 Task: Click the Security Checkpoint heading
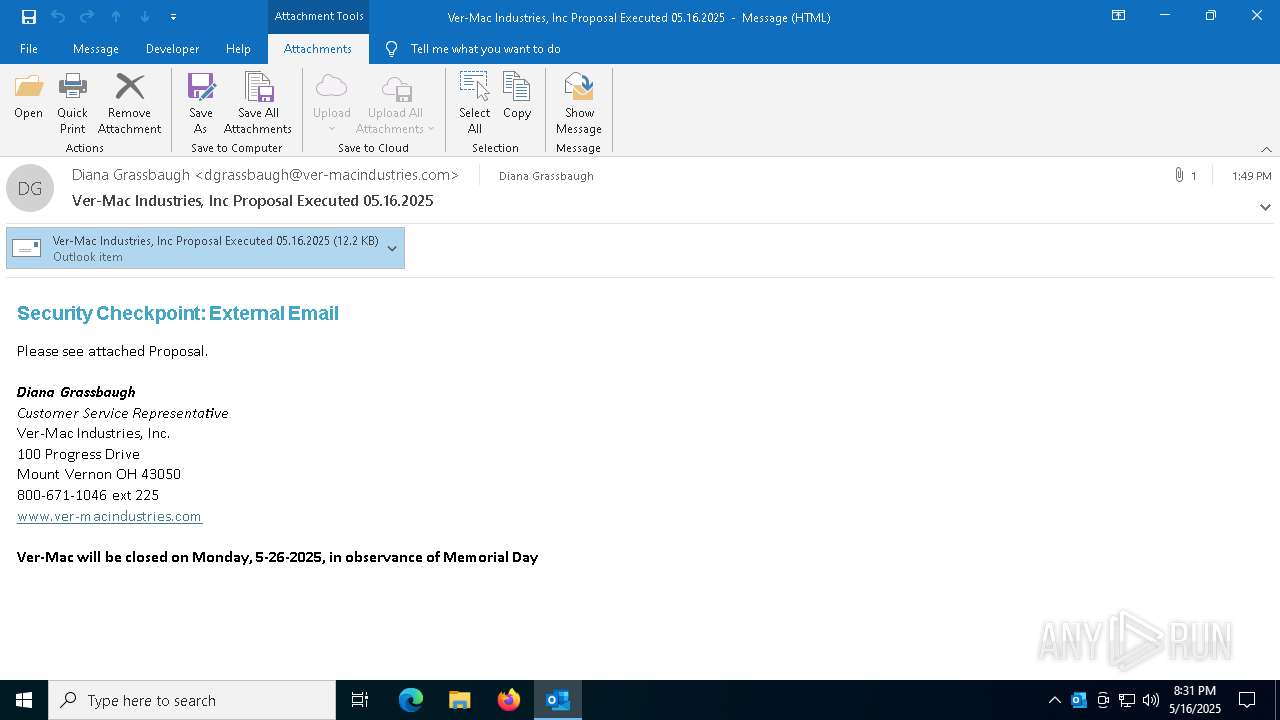(178, 313)
